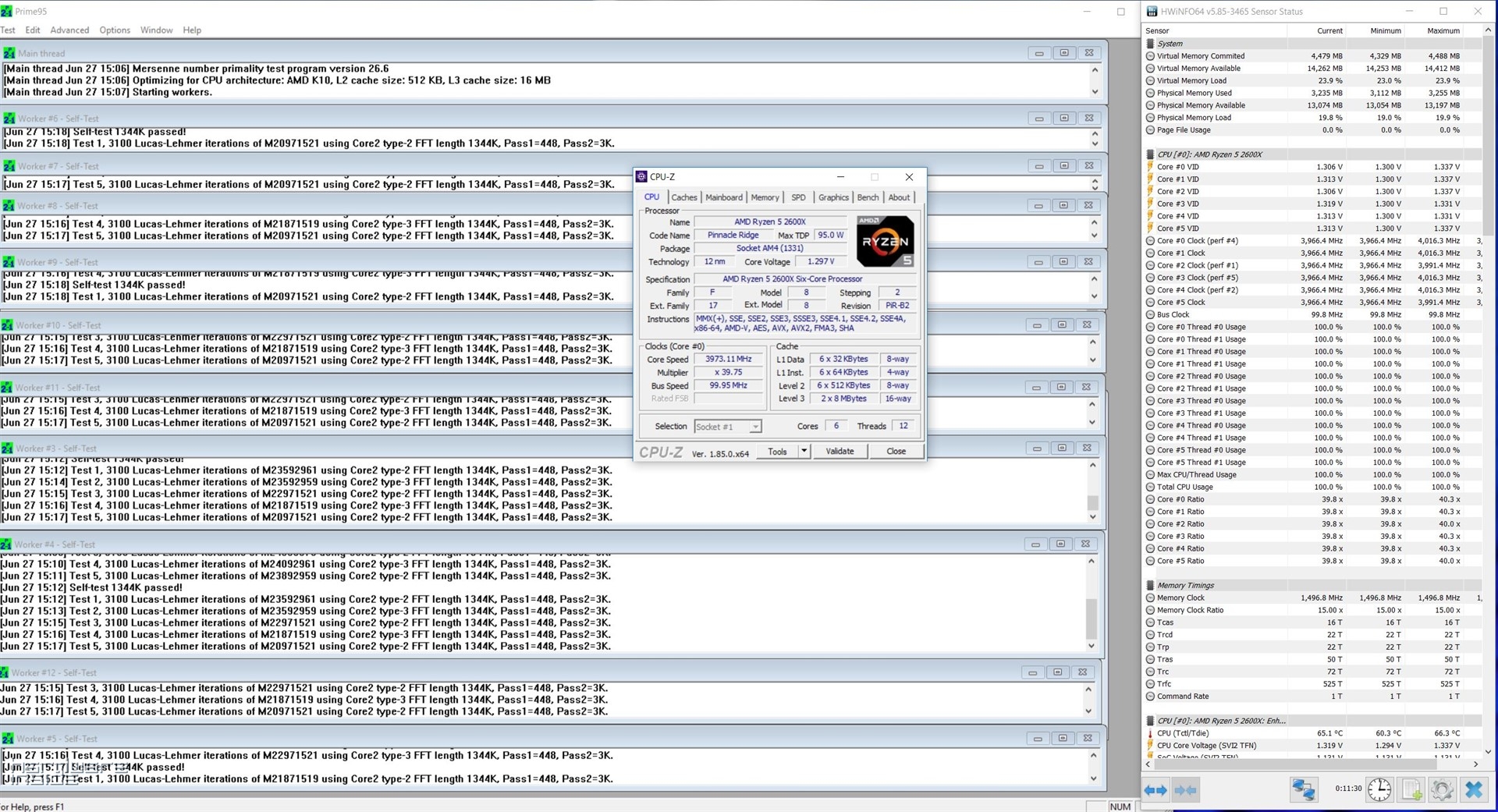The height and width of the screenshot is (812, 1498).
Task: Switch to Caches tab in CPU-Z
Action: pyautogui.click(x=684, y=198)
